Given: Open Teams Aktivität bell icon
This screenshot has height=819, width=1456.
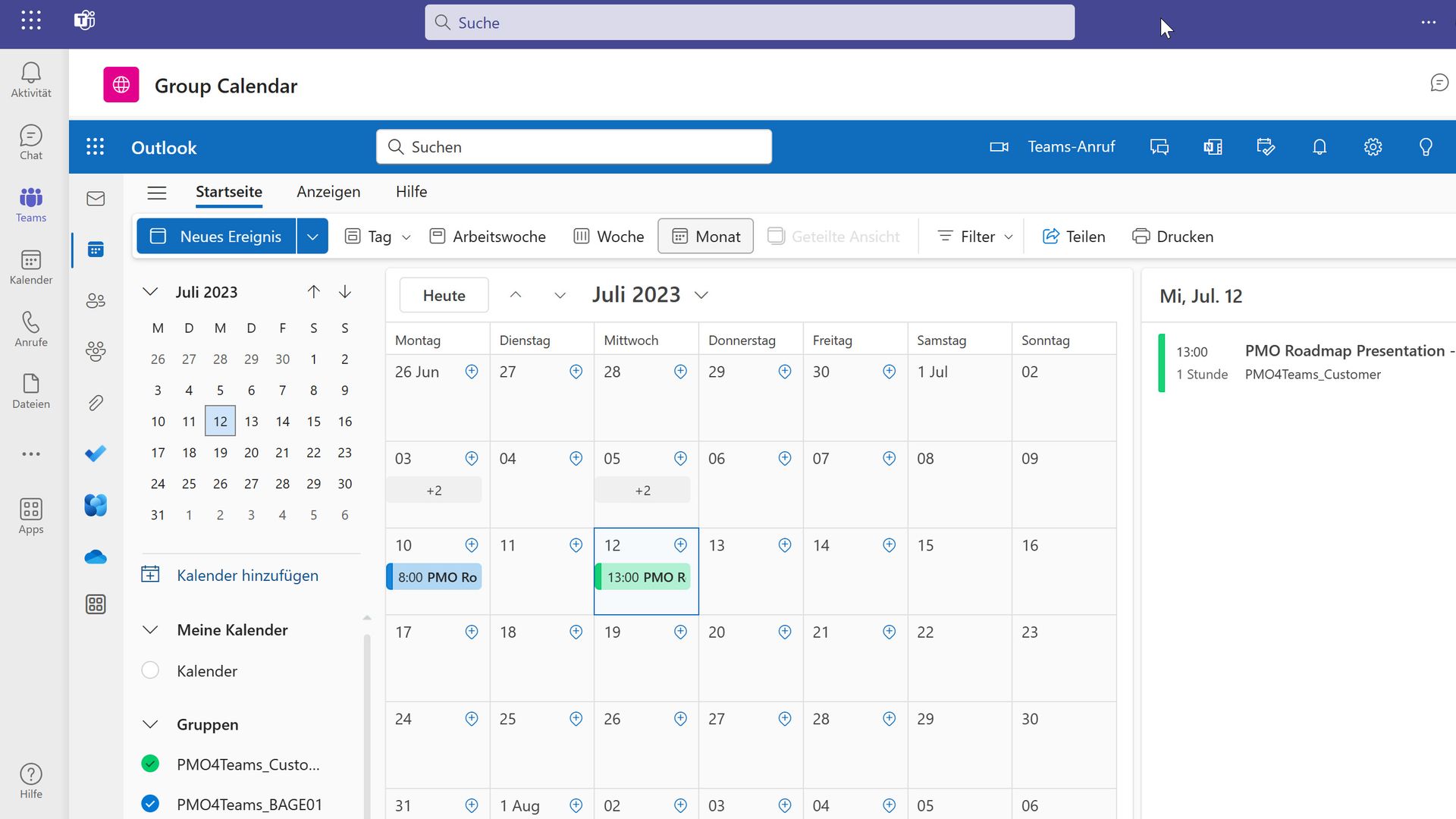Looking at the screenshot, I should pyautogui.click(x=31, y=80).
